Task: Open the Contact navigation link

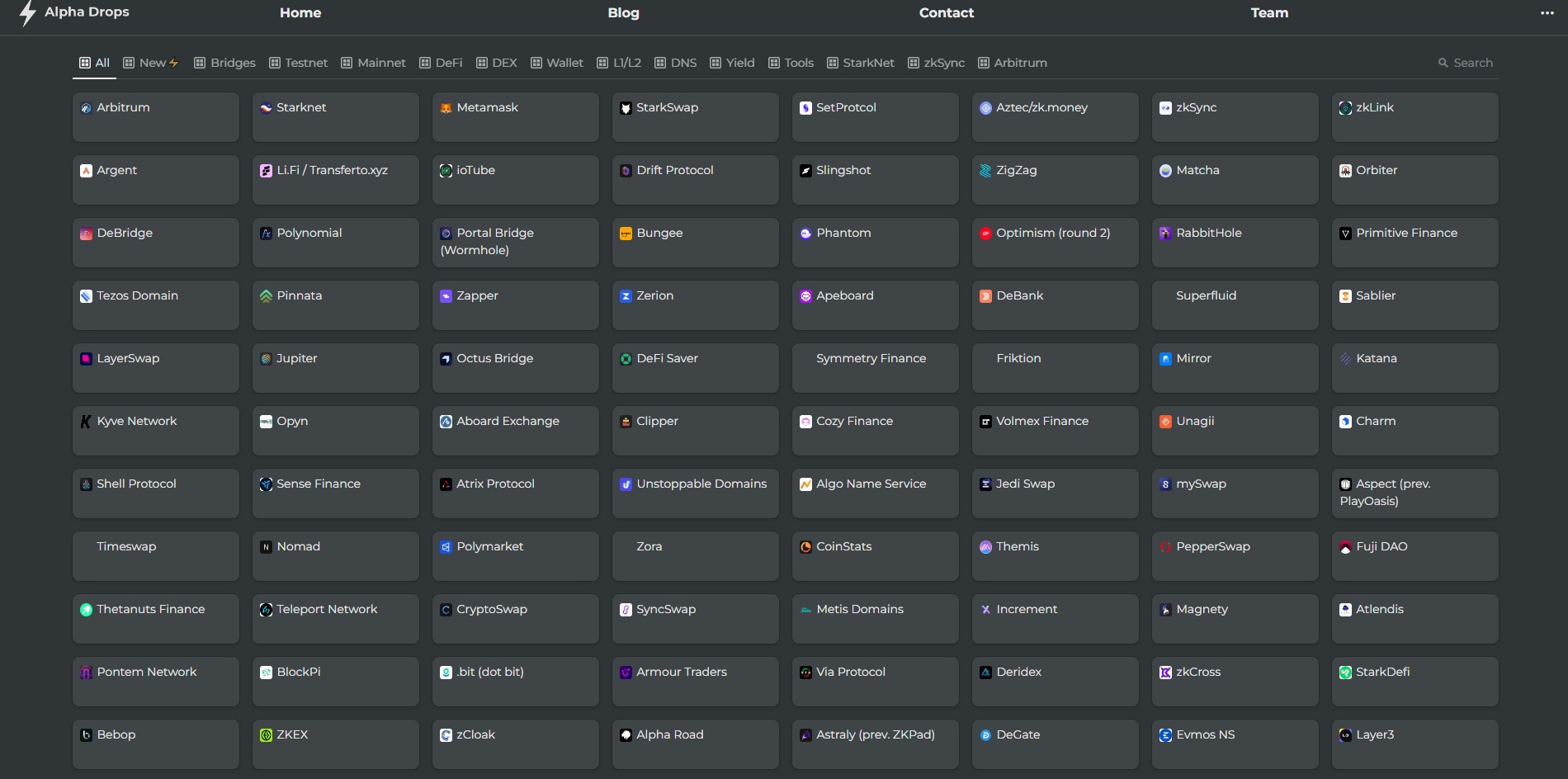Action: (x=947, y=13)
